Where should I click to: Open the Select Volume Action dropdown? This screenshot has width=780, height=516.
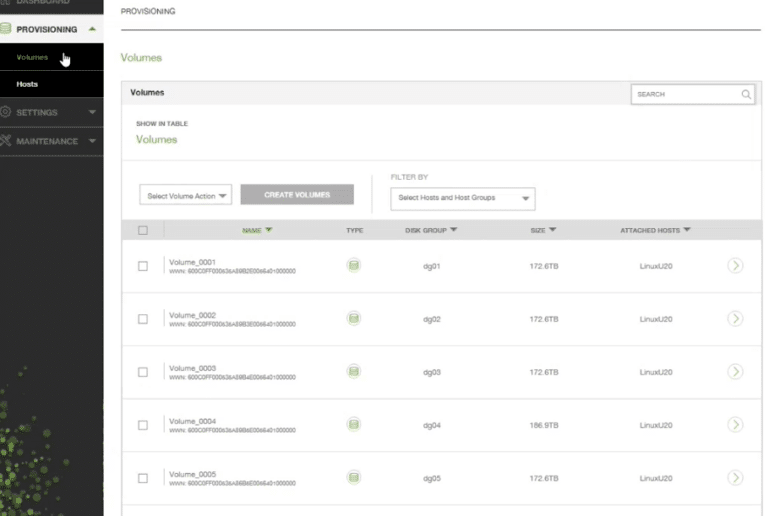(x=186, y=196)
